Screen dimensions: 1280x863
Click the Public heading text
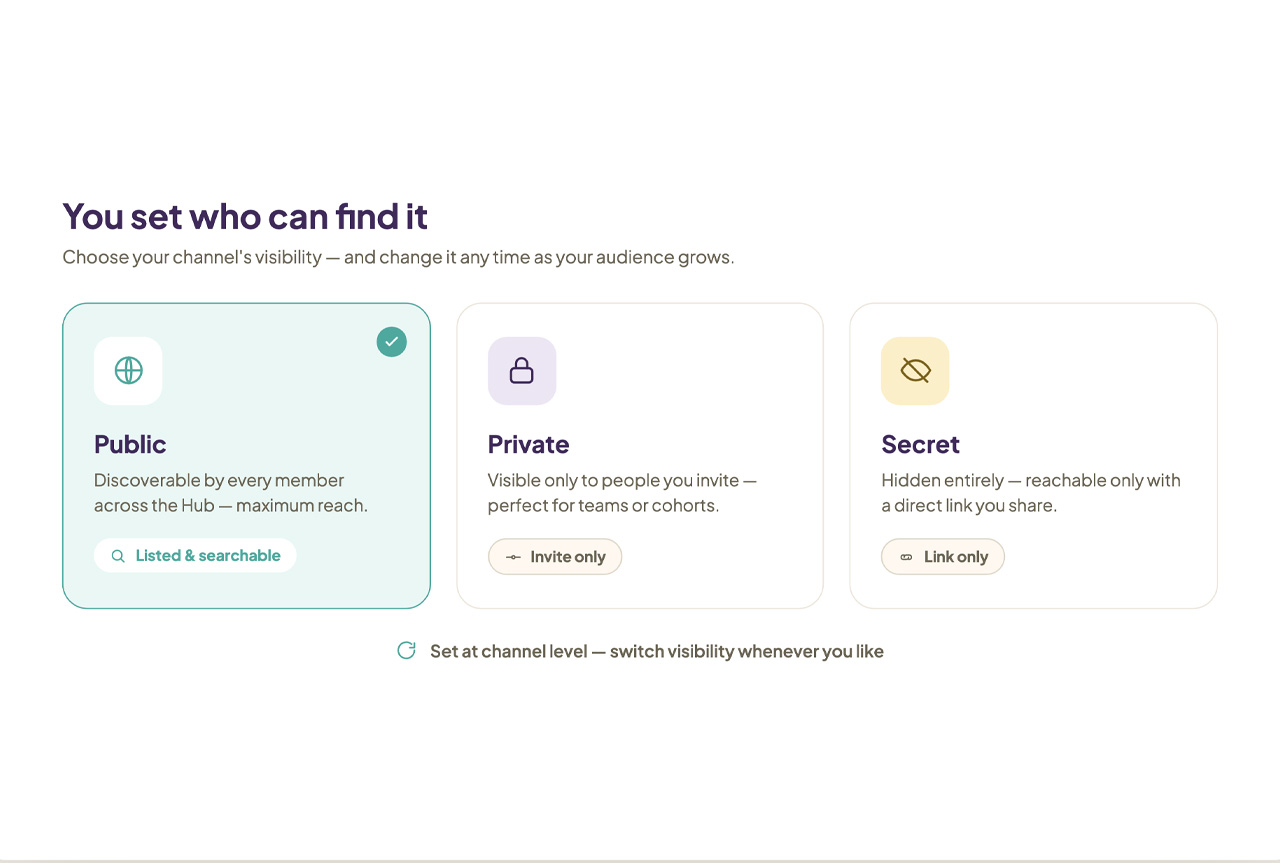[x=130, y=444]
